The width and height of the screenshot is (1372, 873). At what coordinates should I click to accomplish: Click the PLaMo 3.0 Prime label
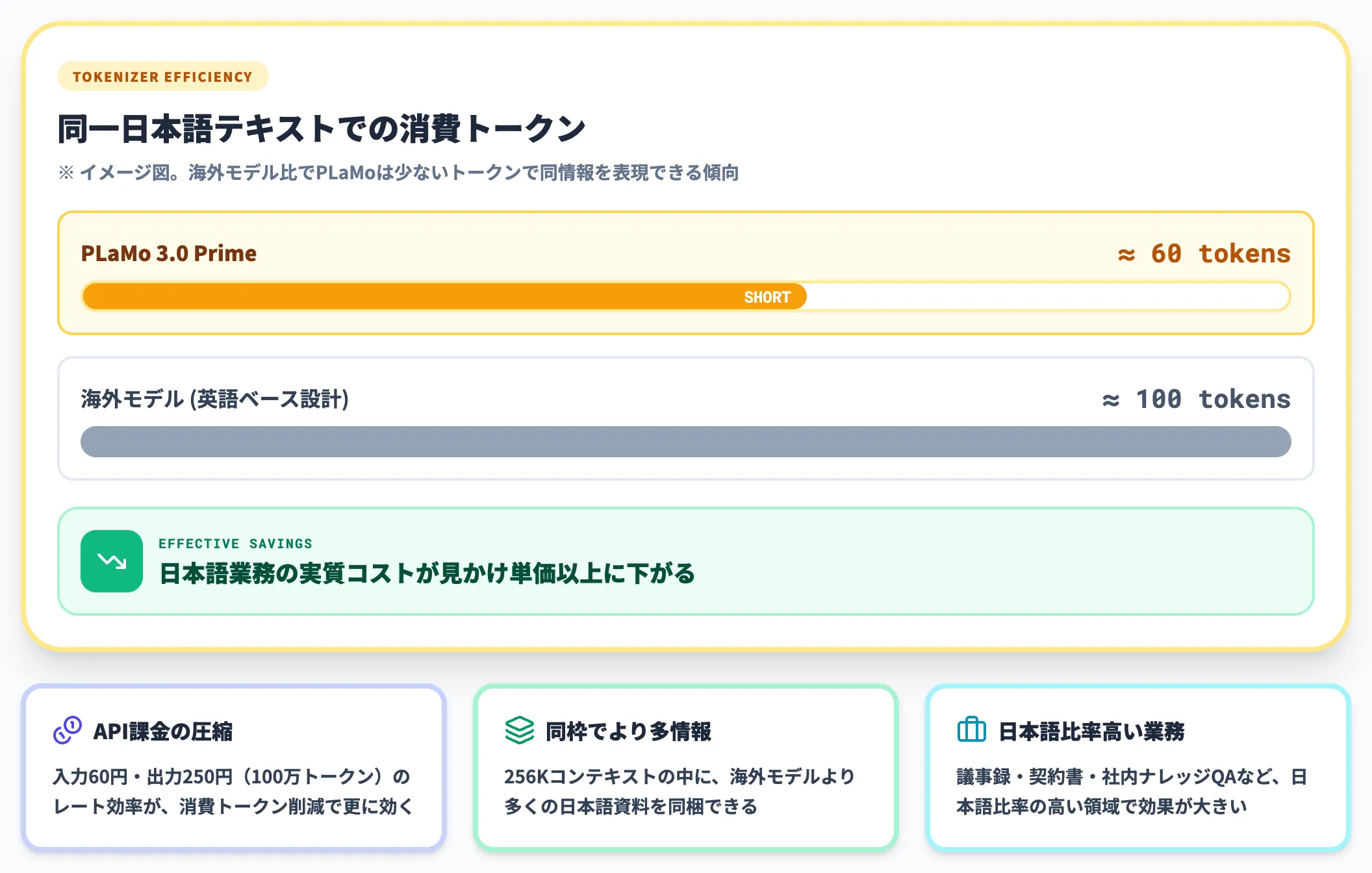click(169, 253)
